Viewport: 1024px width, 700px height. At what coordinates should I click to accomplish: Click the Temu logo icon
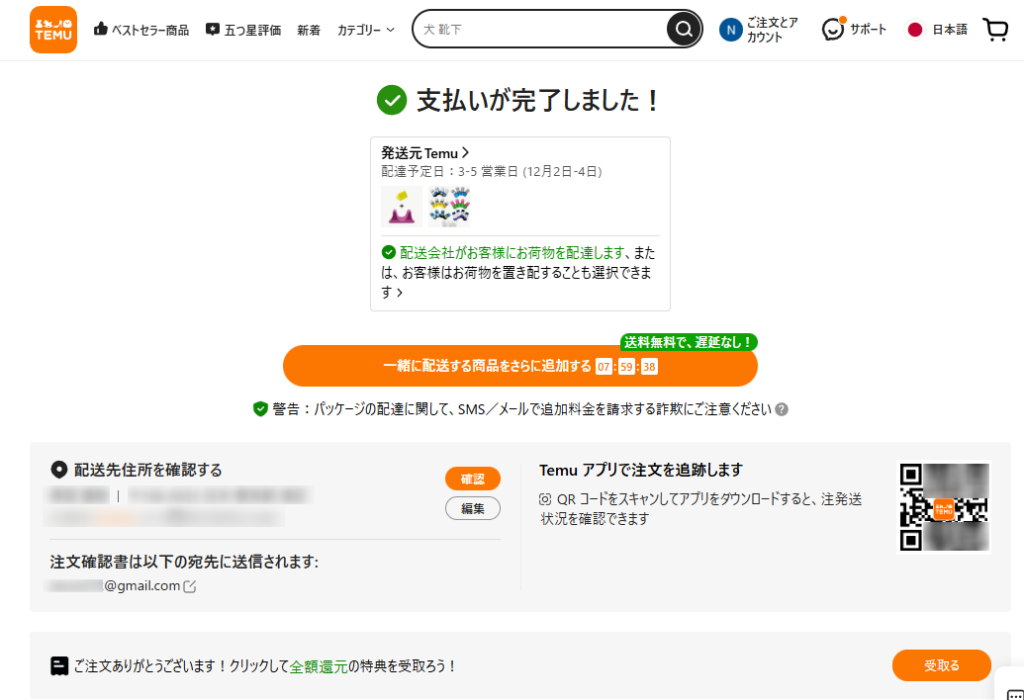tap(53, 30)
